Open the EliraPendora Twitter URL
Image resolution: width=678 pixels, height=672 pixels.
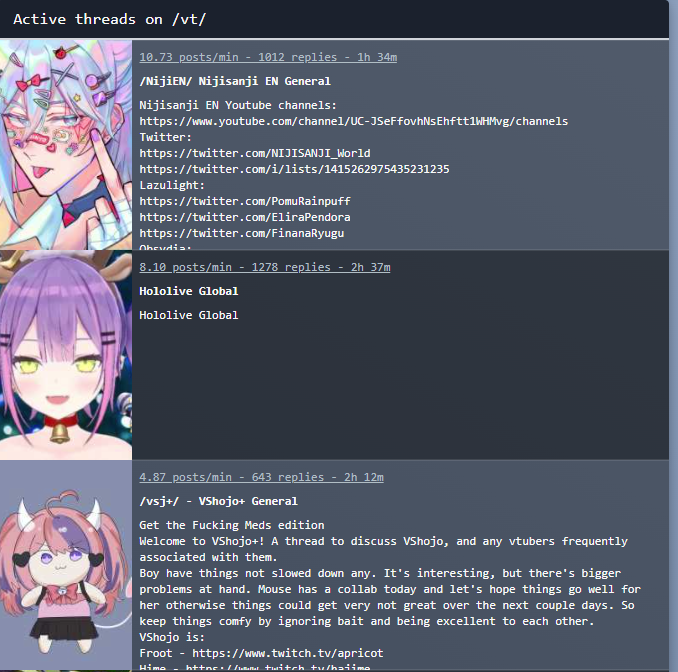click(245, 218)
